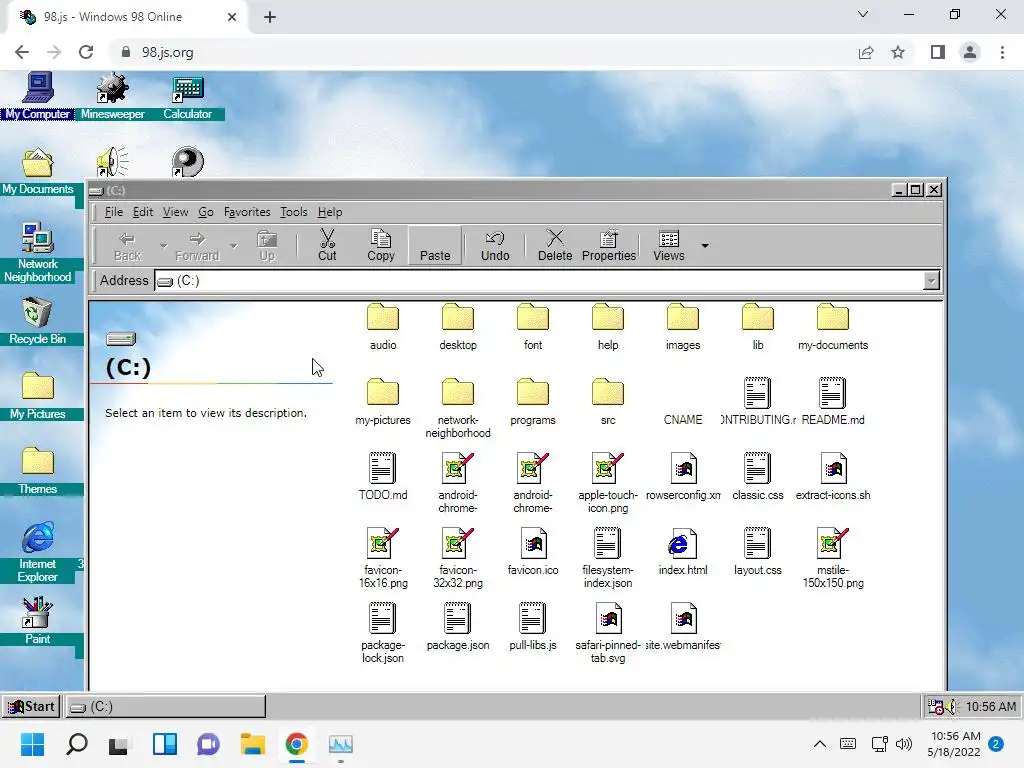Select extract-icons.sh file
The image size is (1024, 768).
833,477
